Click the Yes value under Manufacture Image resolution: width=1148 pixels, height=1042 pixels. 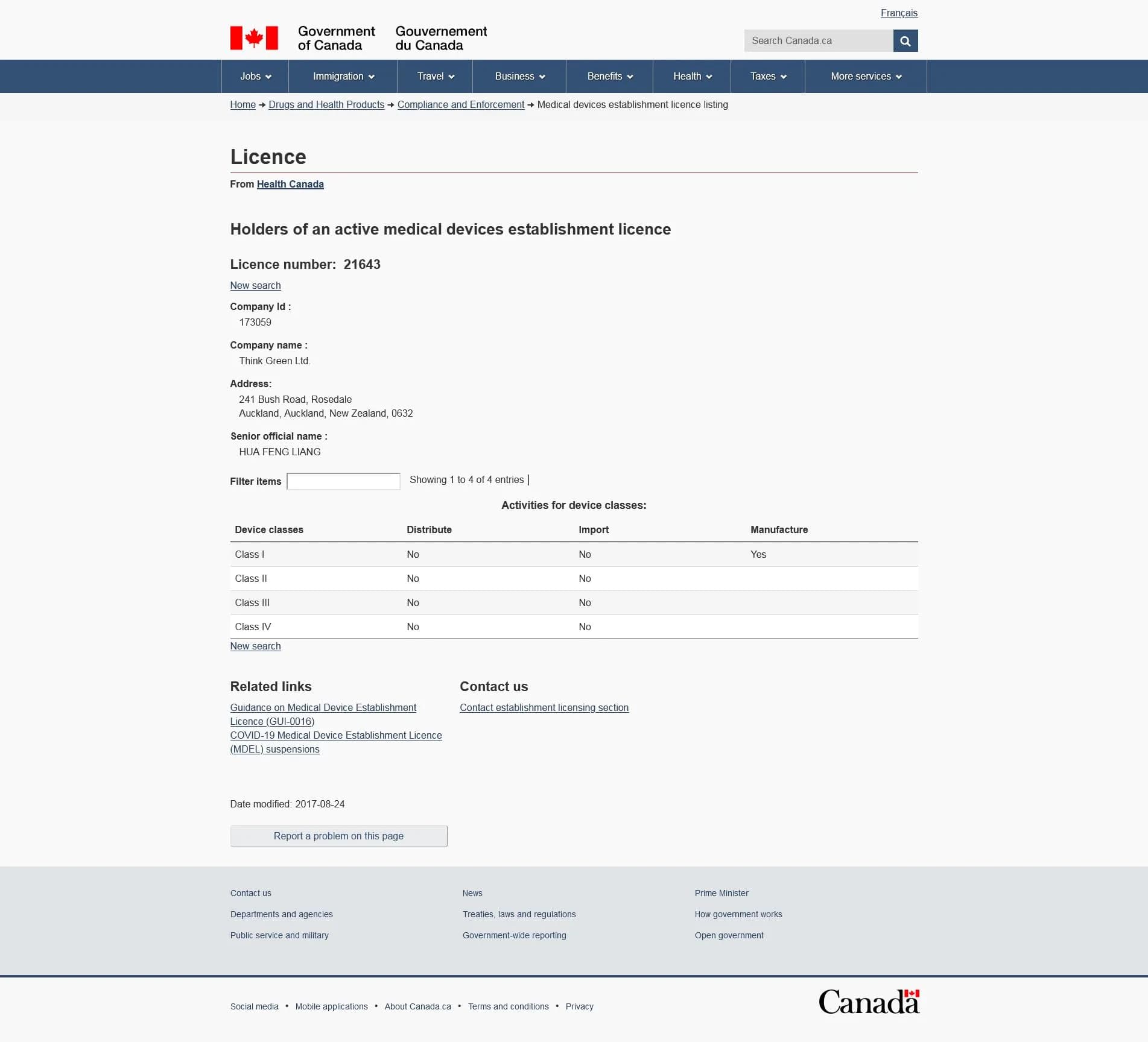[x=758, y=555]
